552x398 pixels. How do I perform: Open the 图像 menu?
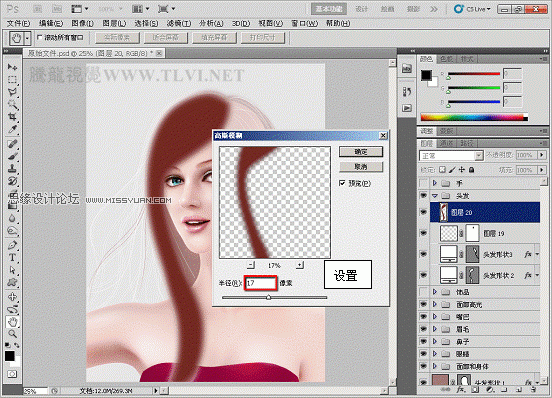(x=82, y=23)
